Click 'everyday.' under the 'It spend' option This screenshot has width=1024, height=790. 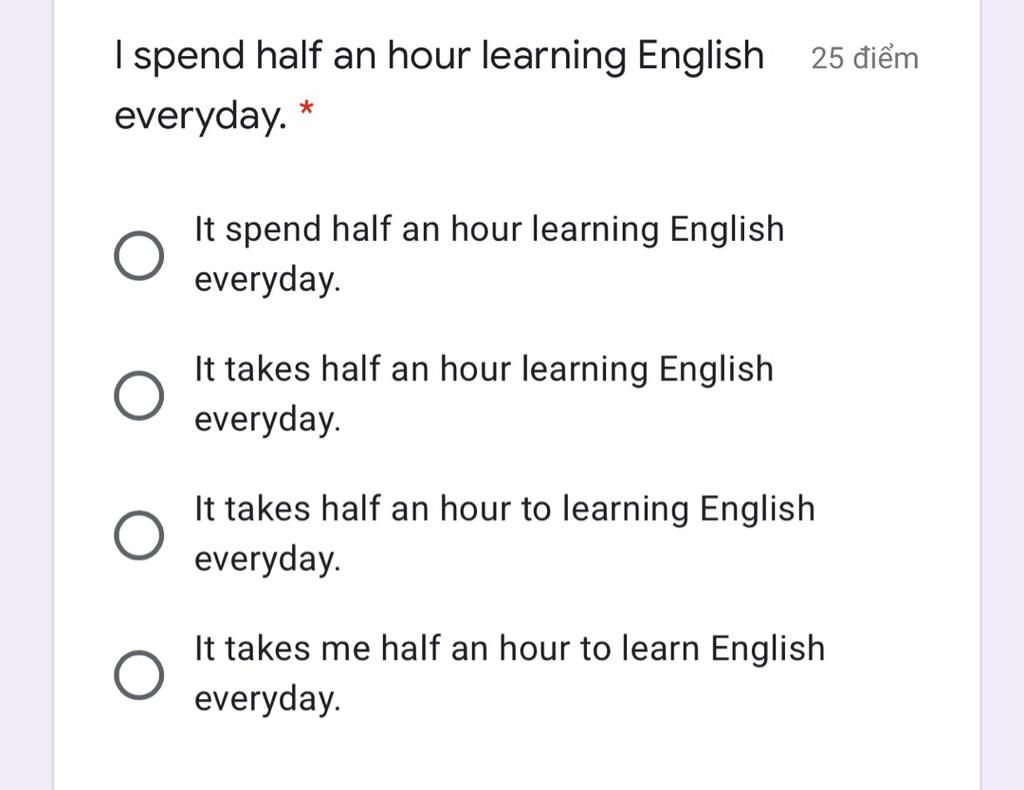click(267, 281)
